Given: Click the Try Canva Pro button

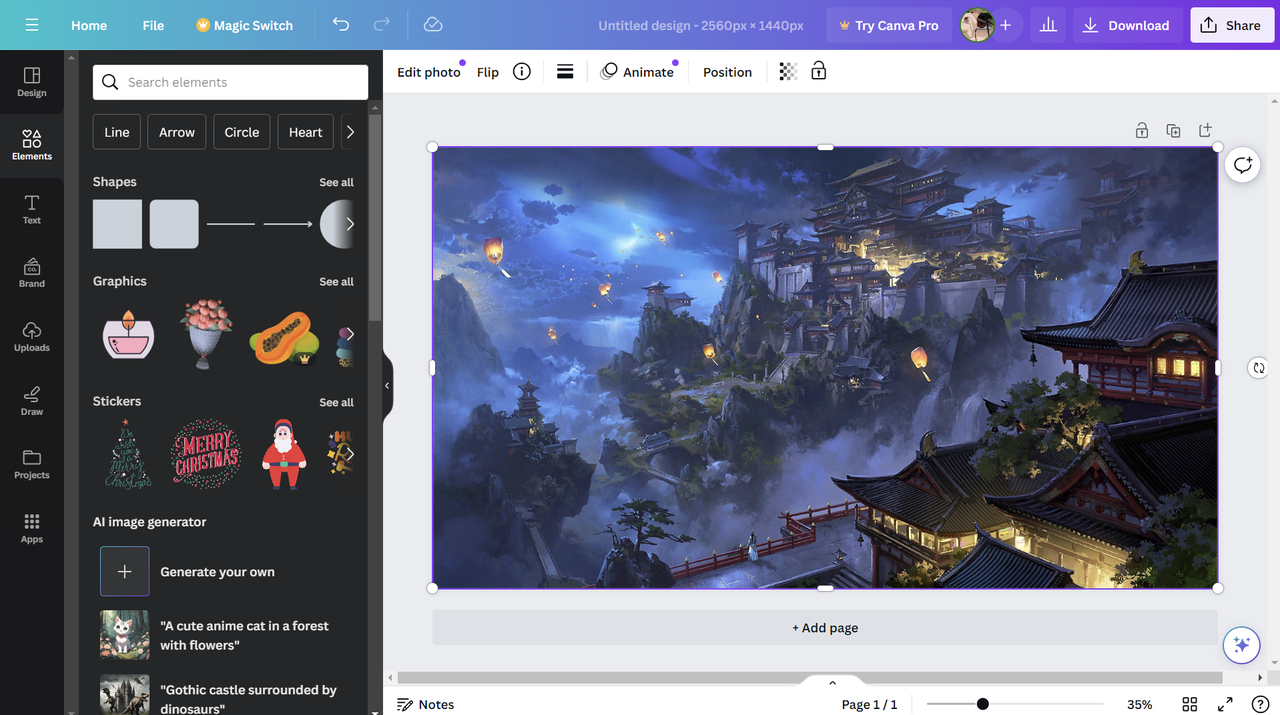Looking at the screenshot, I should click(889, 25).
